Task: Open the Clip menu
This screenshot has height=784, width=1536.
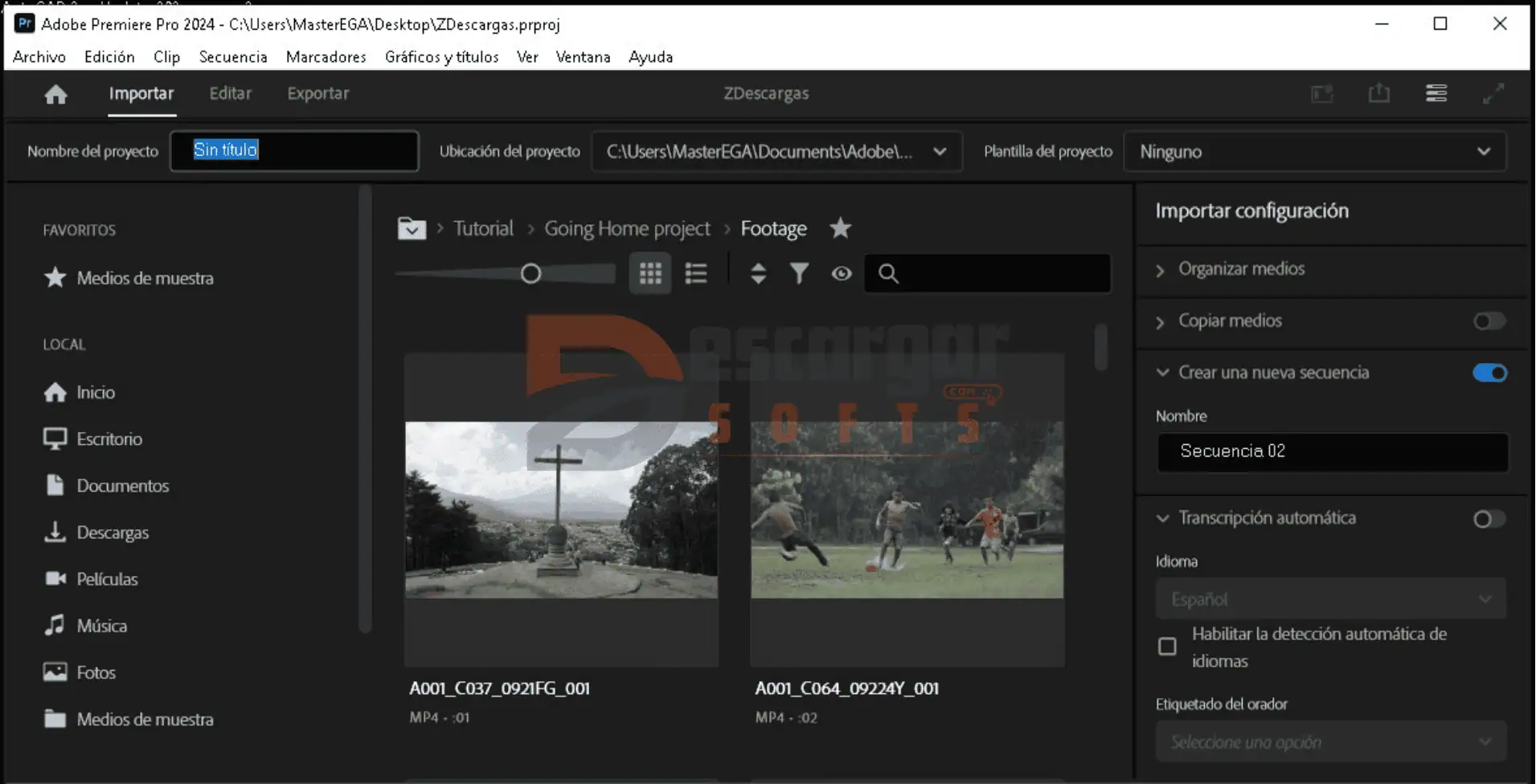Action: pos(166,57)
